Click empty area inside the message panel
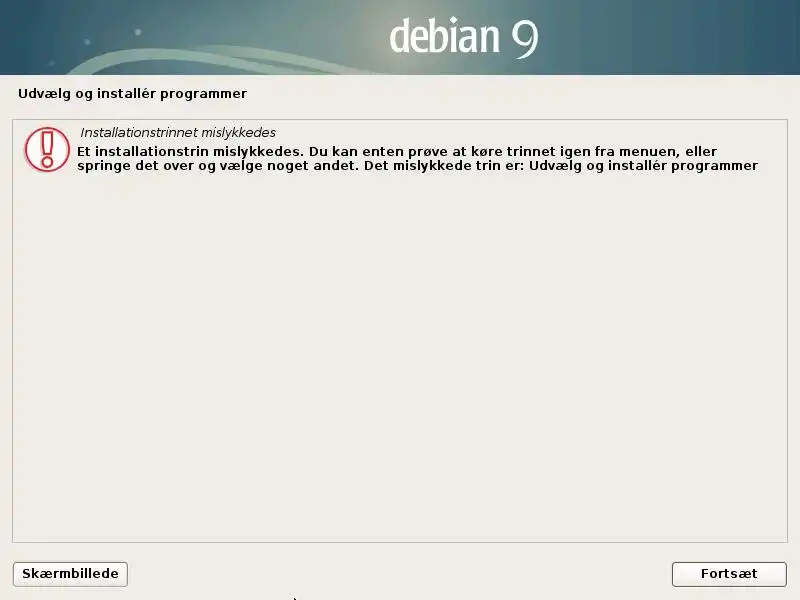Screen dimensions: 800x600 (x=400, y=357)
